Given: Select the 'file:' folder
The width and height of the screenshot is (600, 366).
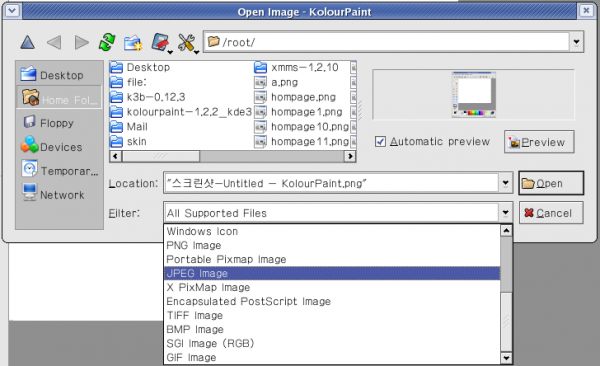Looking at the screenshot, I should coord(129,82).
